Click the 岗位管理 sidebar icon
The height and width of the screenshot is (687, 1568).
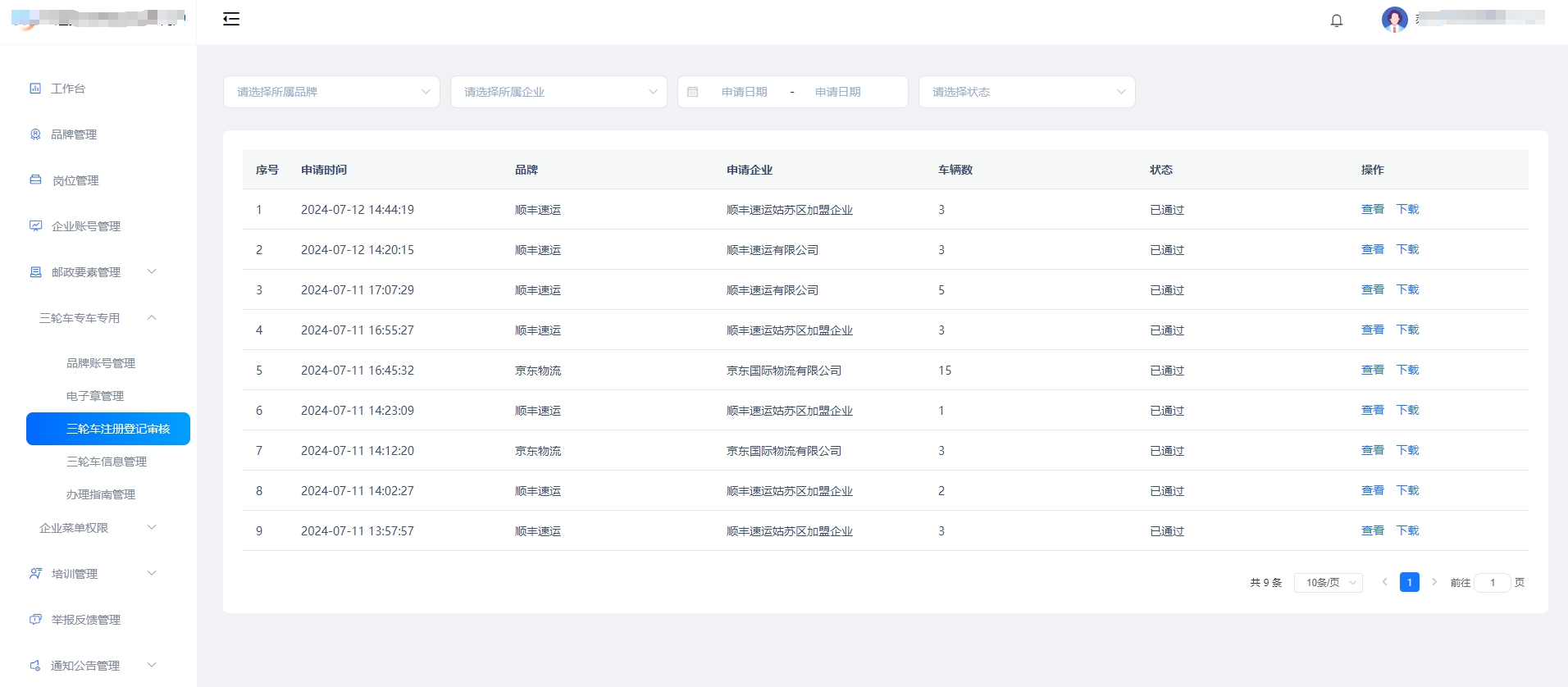(x=35, y=180)
